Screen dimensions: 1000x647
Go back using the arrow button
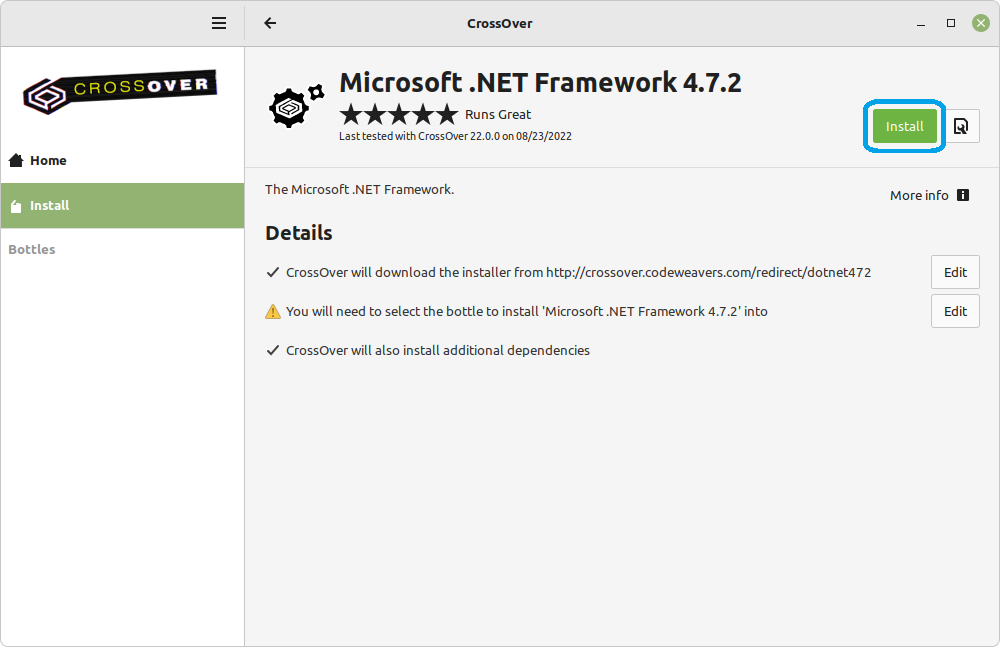pyautogui.click(x=270, y=24)
